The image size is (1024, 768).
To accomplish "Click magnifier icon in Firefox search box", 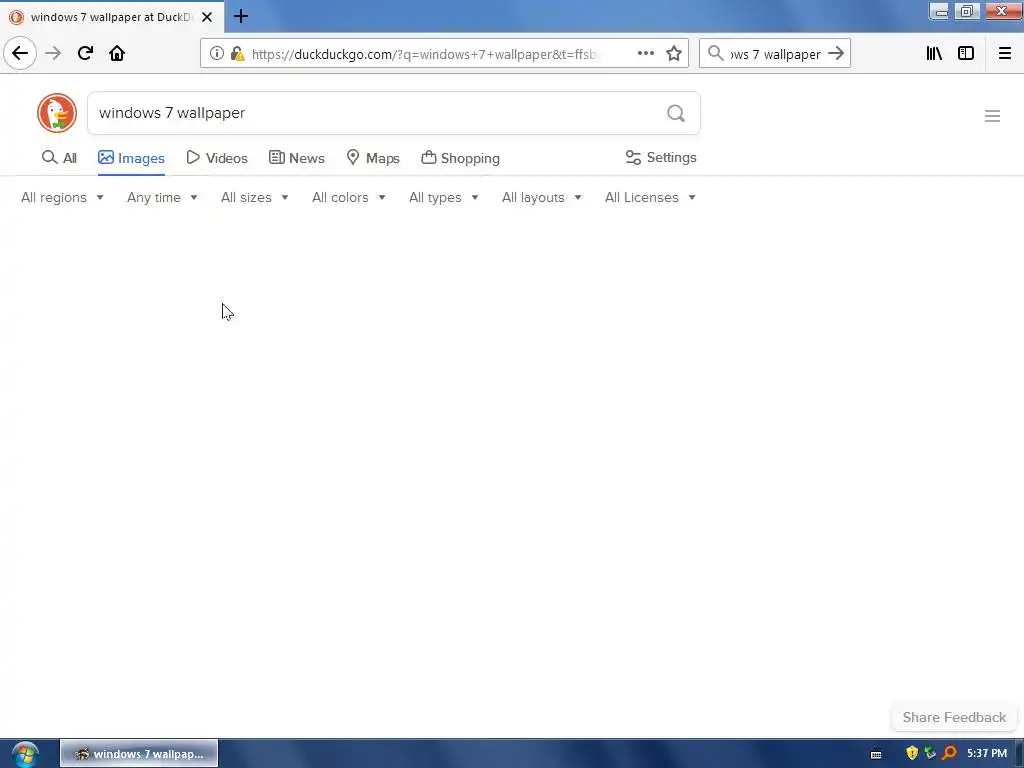I will [716, 54].
